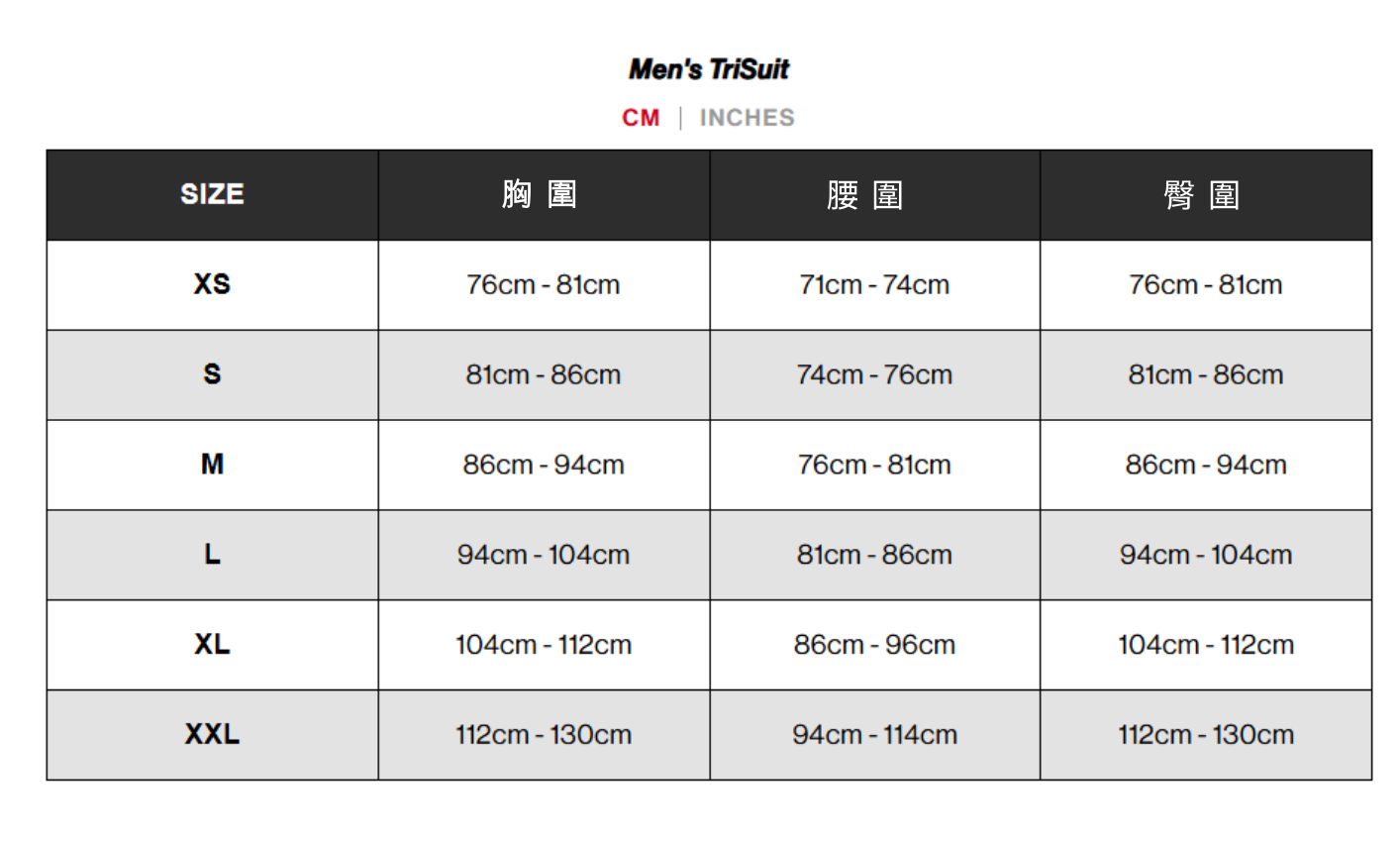
Task: Click the S waist value 74cm - 76cm
Action: coord(874,375)
